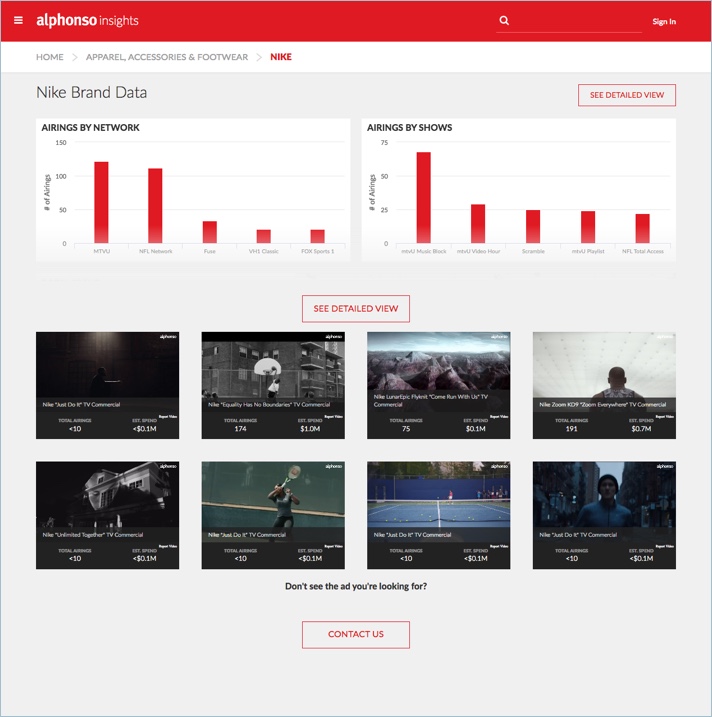Click the NFL Total Access bar

point(642,228)
